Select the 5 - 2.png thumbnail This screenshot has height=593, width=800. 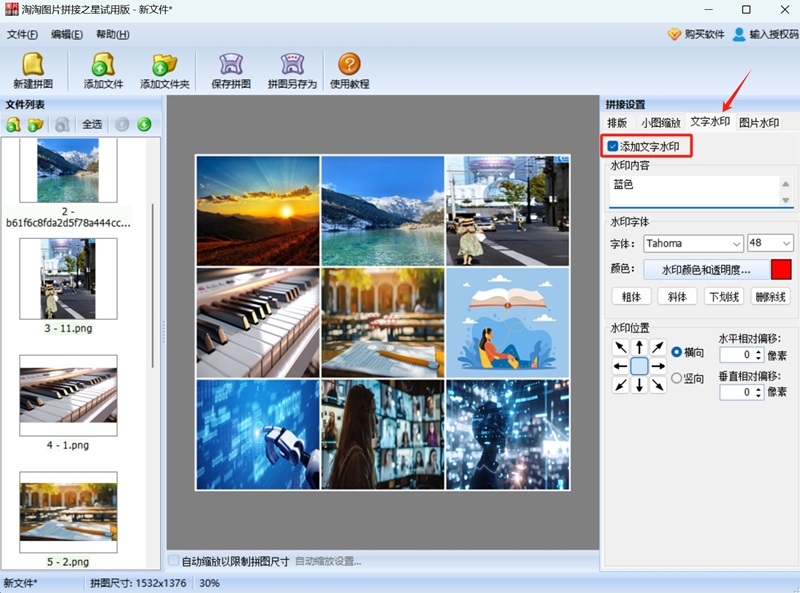(68, 512)
